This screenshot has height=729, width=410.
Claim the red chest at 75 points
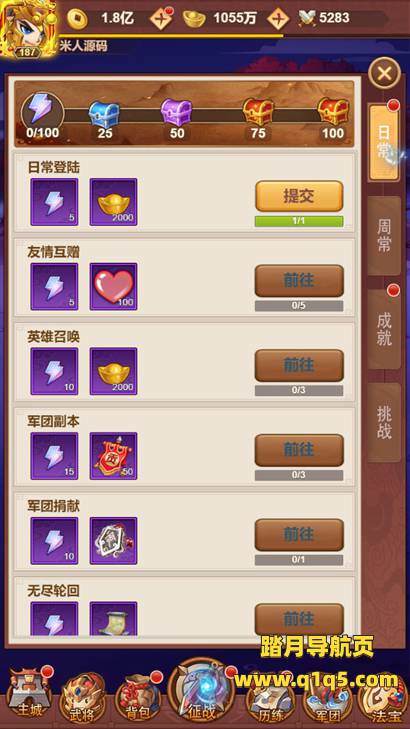pyautogui.click(x=258, y=113)
